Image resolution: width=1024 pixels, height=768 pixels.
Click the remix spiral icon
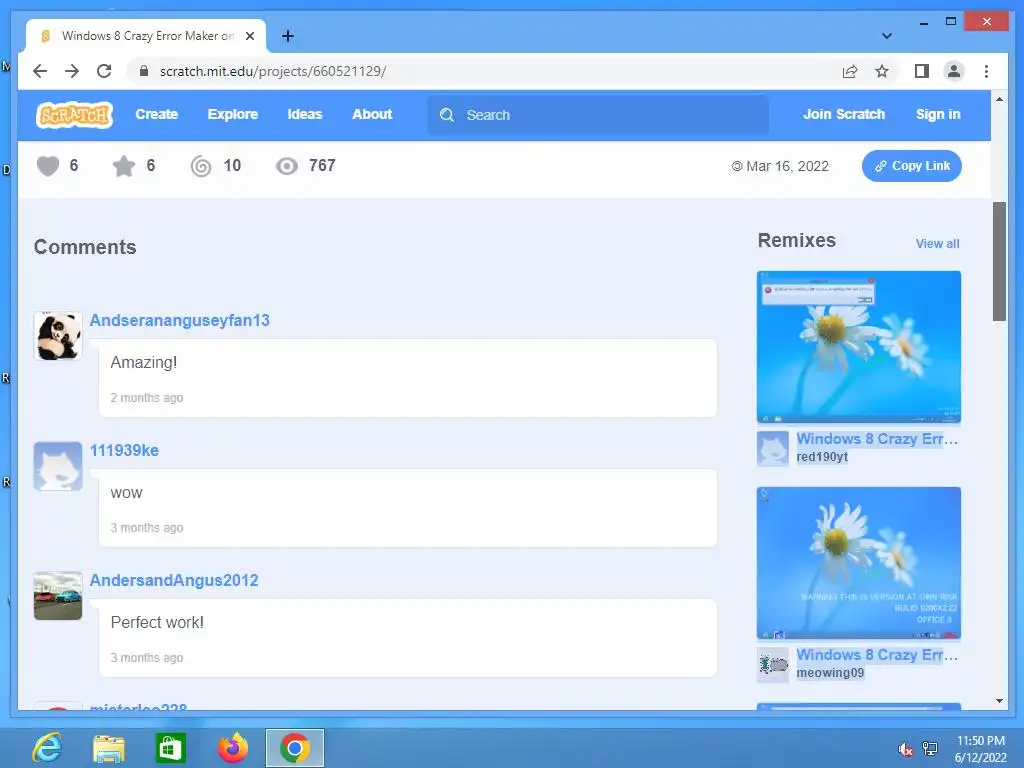[201, 166]
